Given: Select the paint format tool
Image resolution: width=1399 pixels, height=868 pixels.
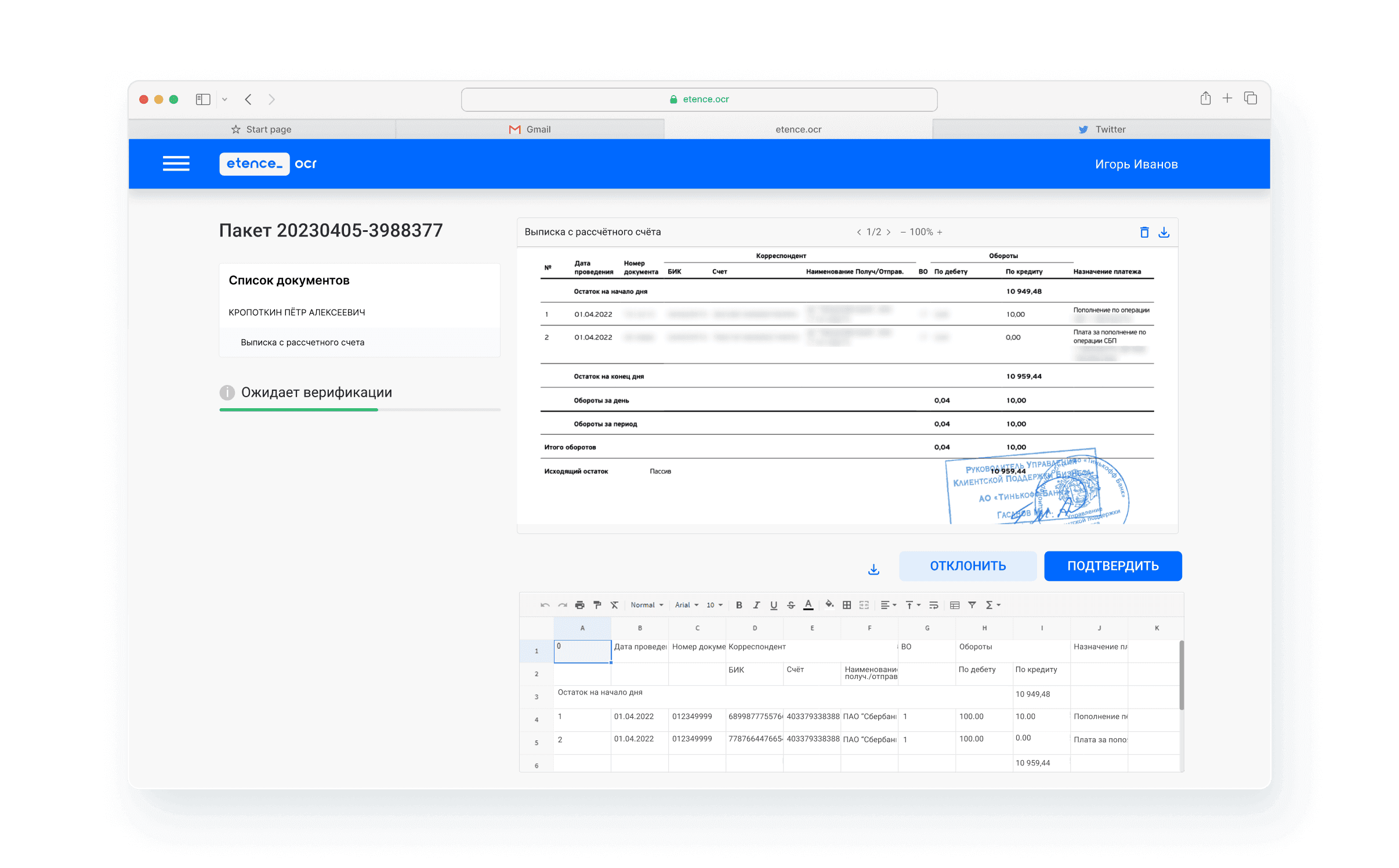Looking at the screenshot, I should tap(597, 605).
